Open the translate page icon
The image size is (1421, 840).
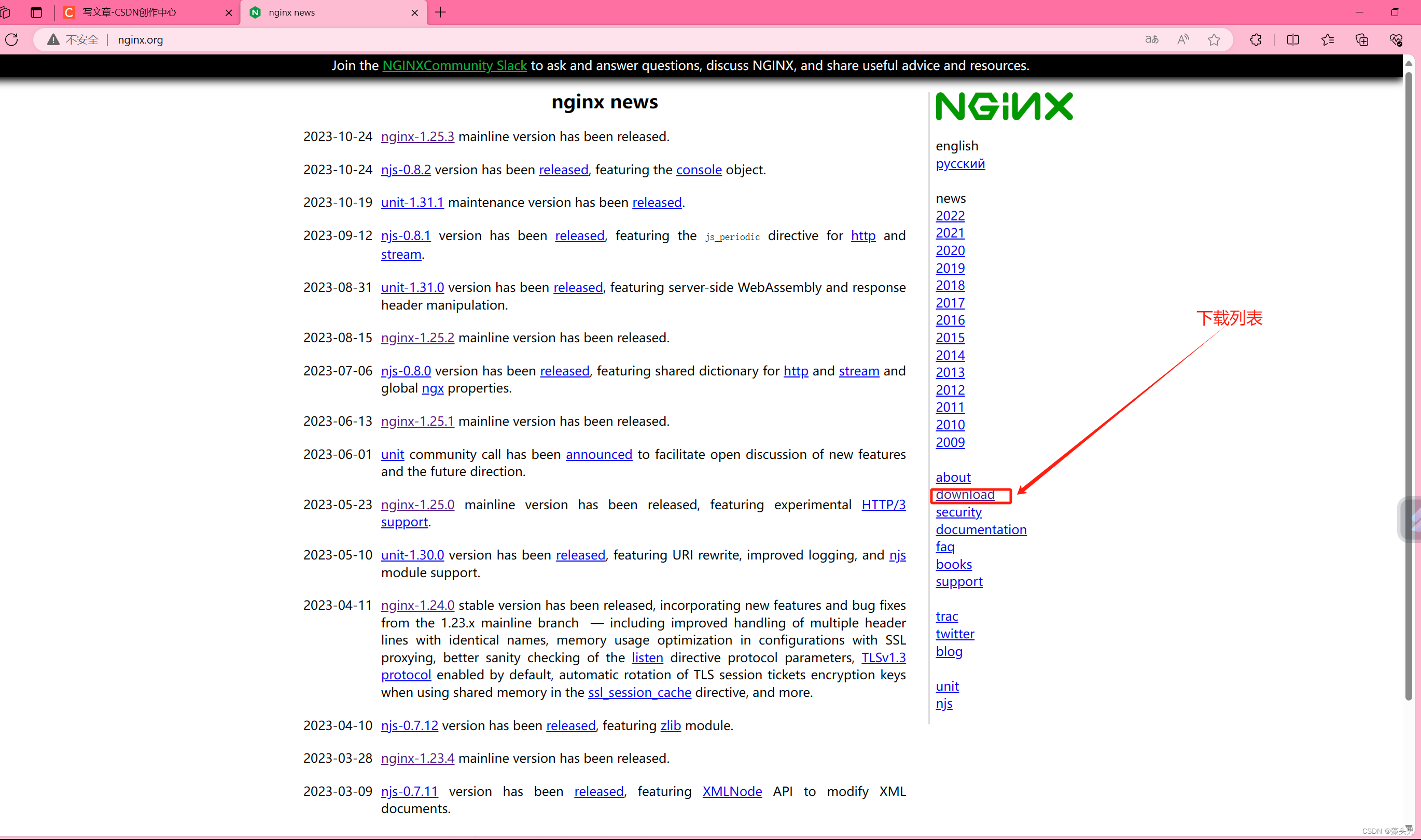(1151, 39)
